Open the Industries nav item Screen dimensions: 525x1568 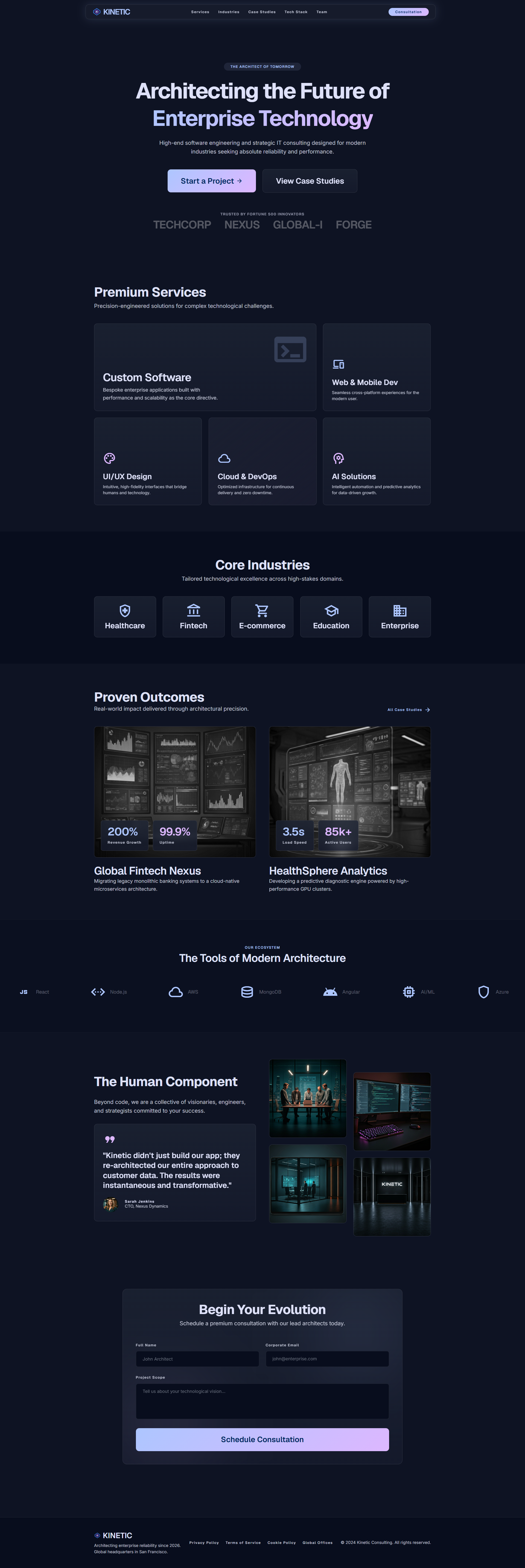coord(229,11)
